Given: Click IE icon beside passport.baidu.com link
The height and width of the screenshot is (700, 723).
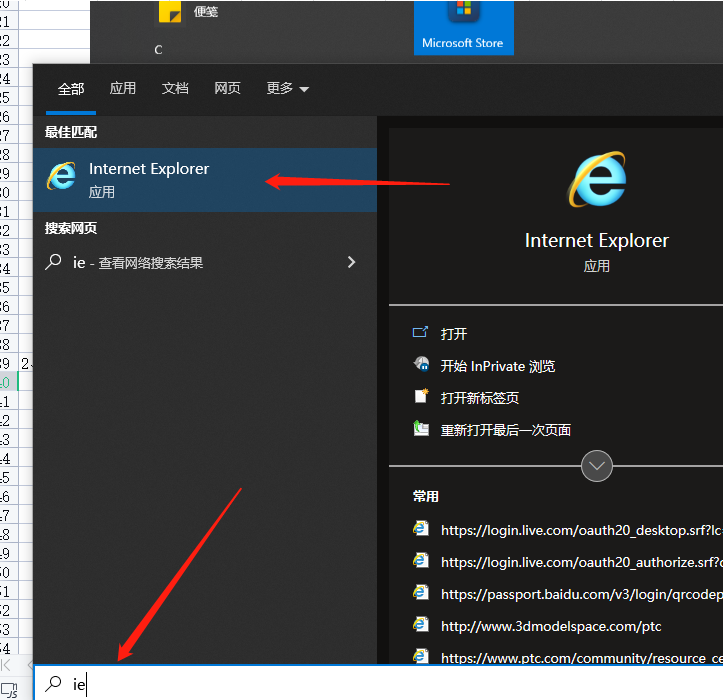Looking at the screenshot, I should (x=421, y=593).
